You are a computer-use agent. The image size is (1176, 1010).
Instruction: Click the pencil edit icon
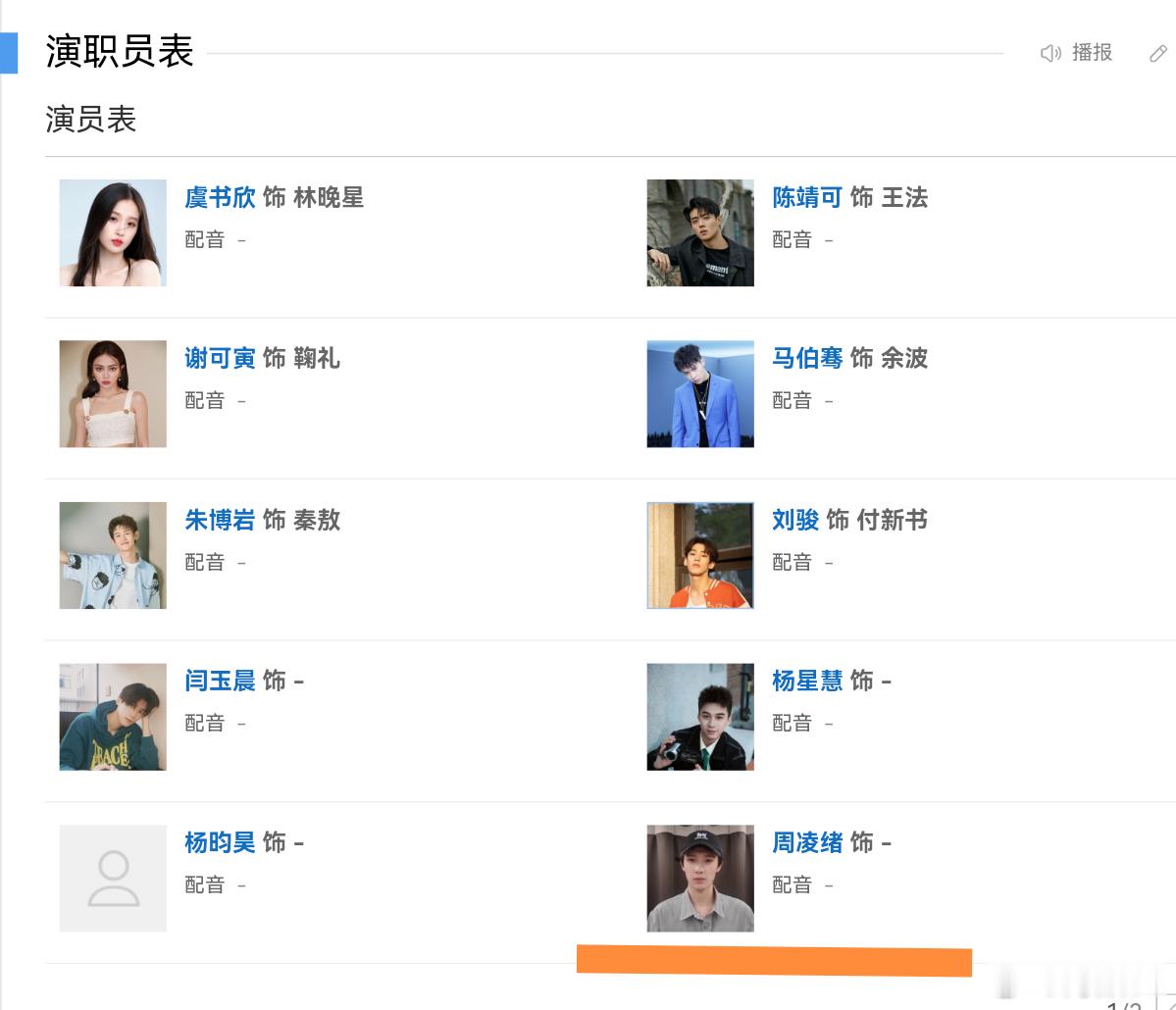(1158, 53)
